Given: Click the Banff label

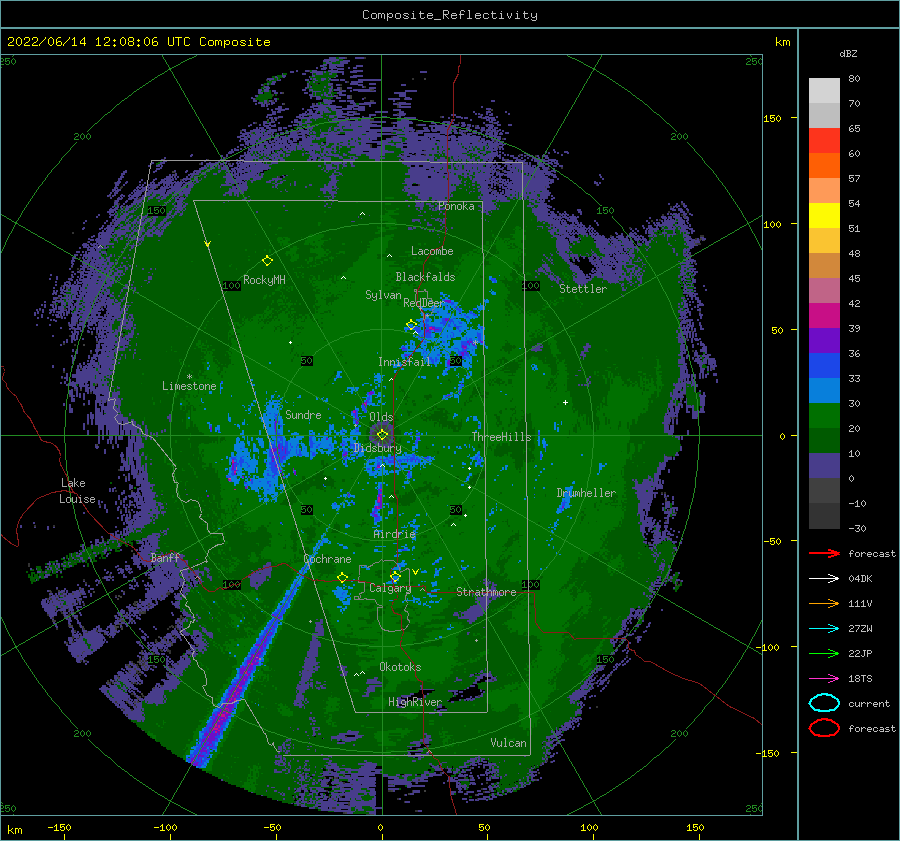Looking at the screenshot, I should pyautogui.click(x=165, y=558).
